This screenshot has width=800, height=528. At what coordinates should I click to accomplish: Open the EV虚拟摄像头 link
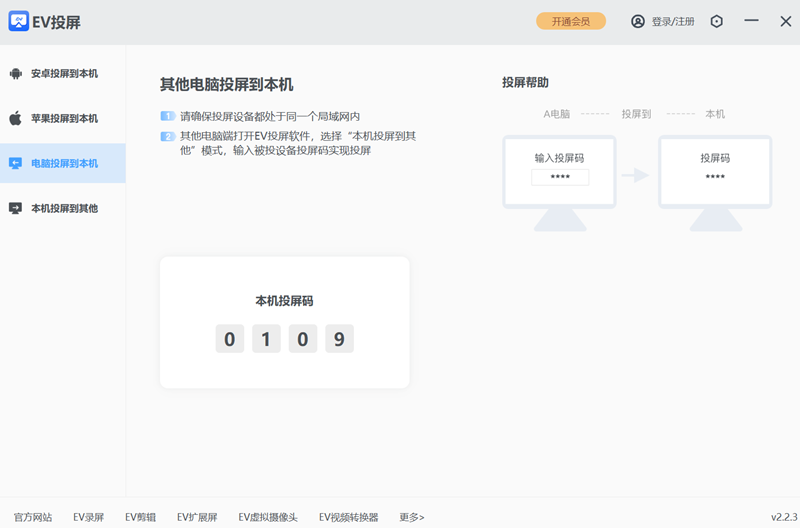tap(267, 517)
